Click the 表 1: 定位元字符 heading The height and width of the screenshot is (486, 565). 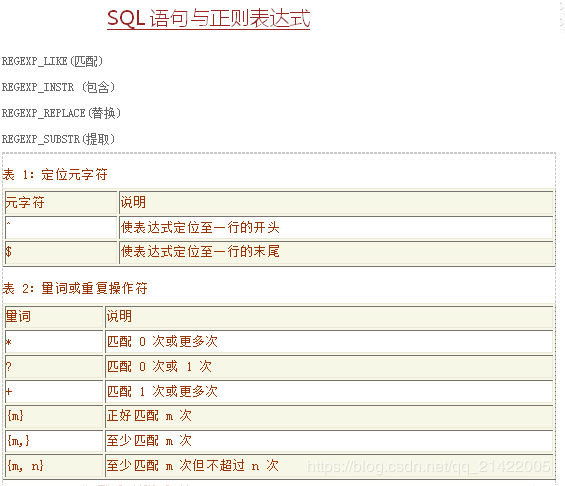pyautogui.click(x=55, y=175)
